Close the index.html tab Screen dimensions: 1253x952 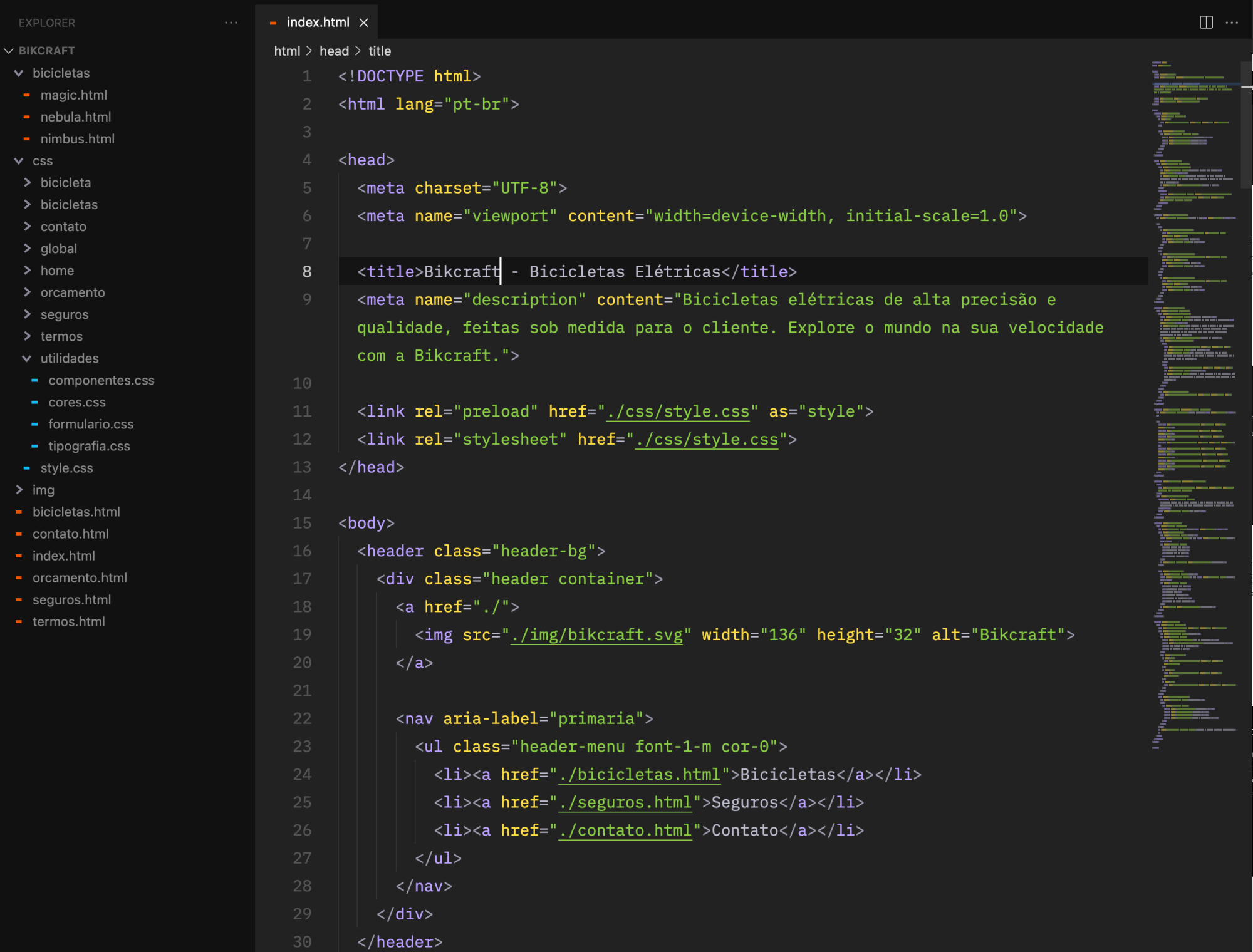pyautogui.click(x=363, y=23)
